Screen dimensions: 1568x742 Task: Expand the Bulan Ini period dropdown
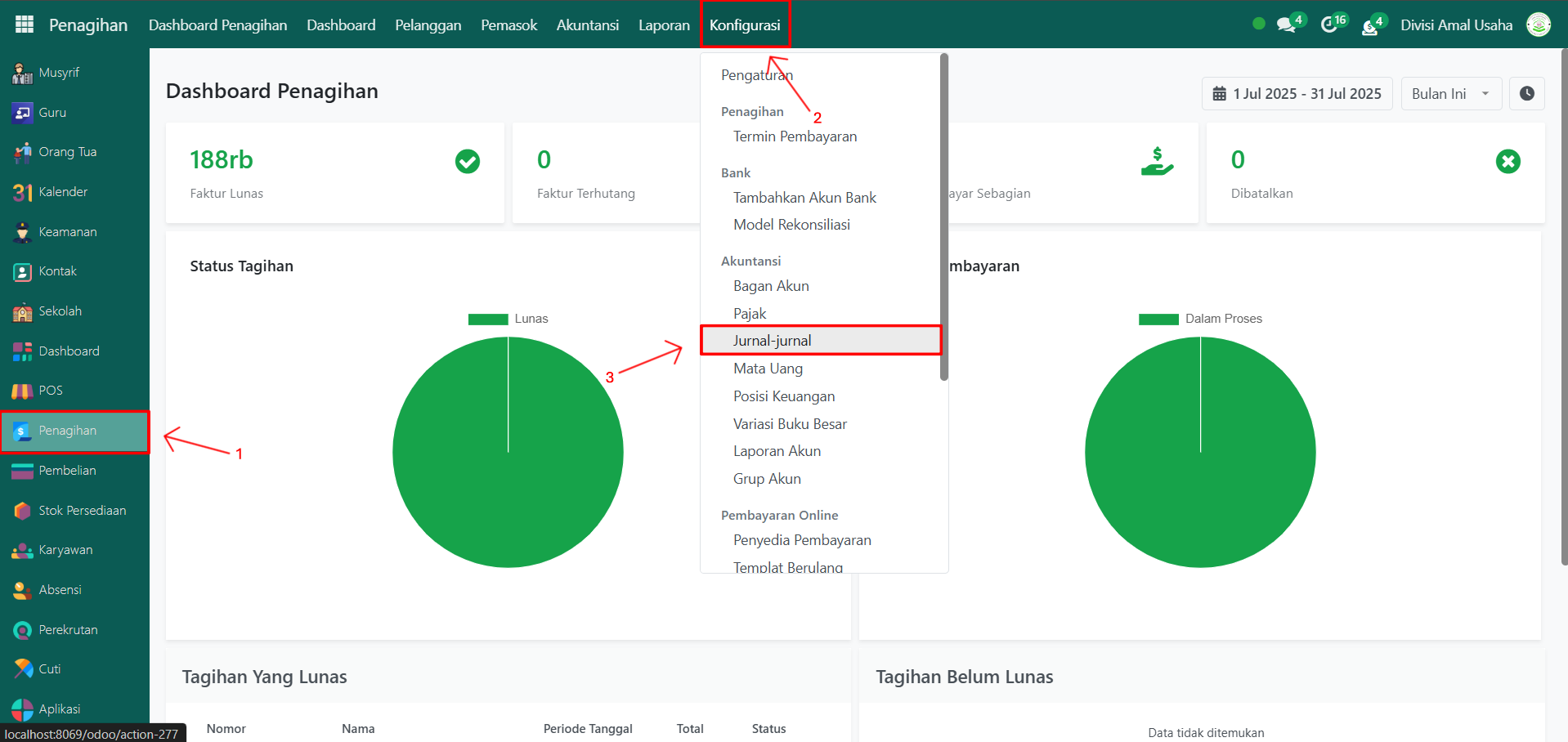coord(1450,94)
